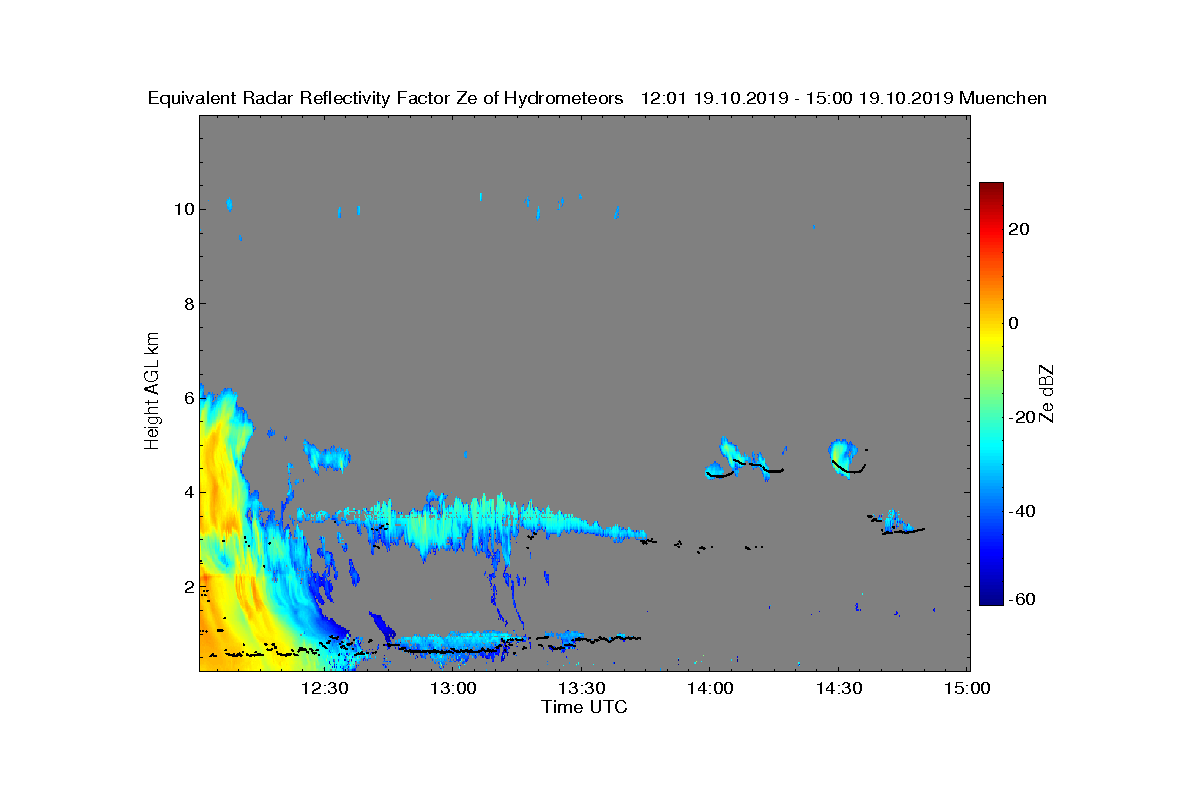
Task: Click the height tick label 4
Action: (x=187, y=492)
